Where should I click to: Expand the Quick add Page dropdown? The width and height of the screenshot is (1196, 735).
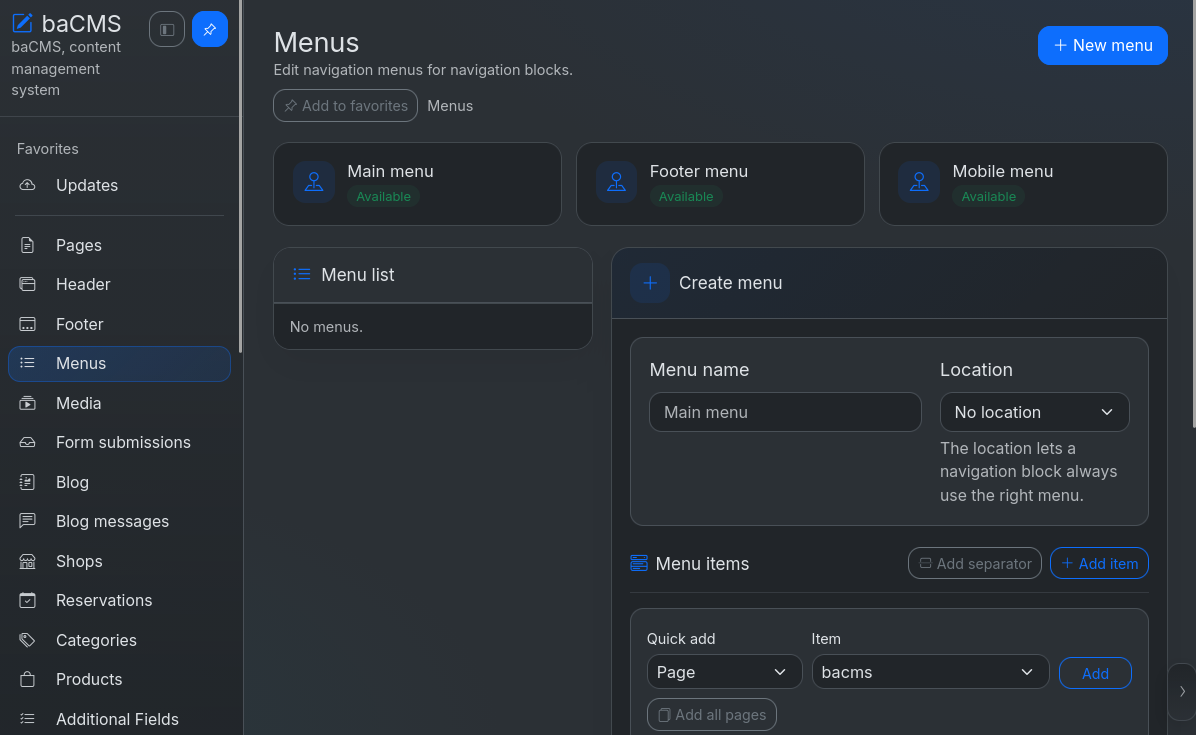pos(725,672)
